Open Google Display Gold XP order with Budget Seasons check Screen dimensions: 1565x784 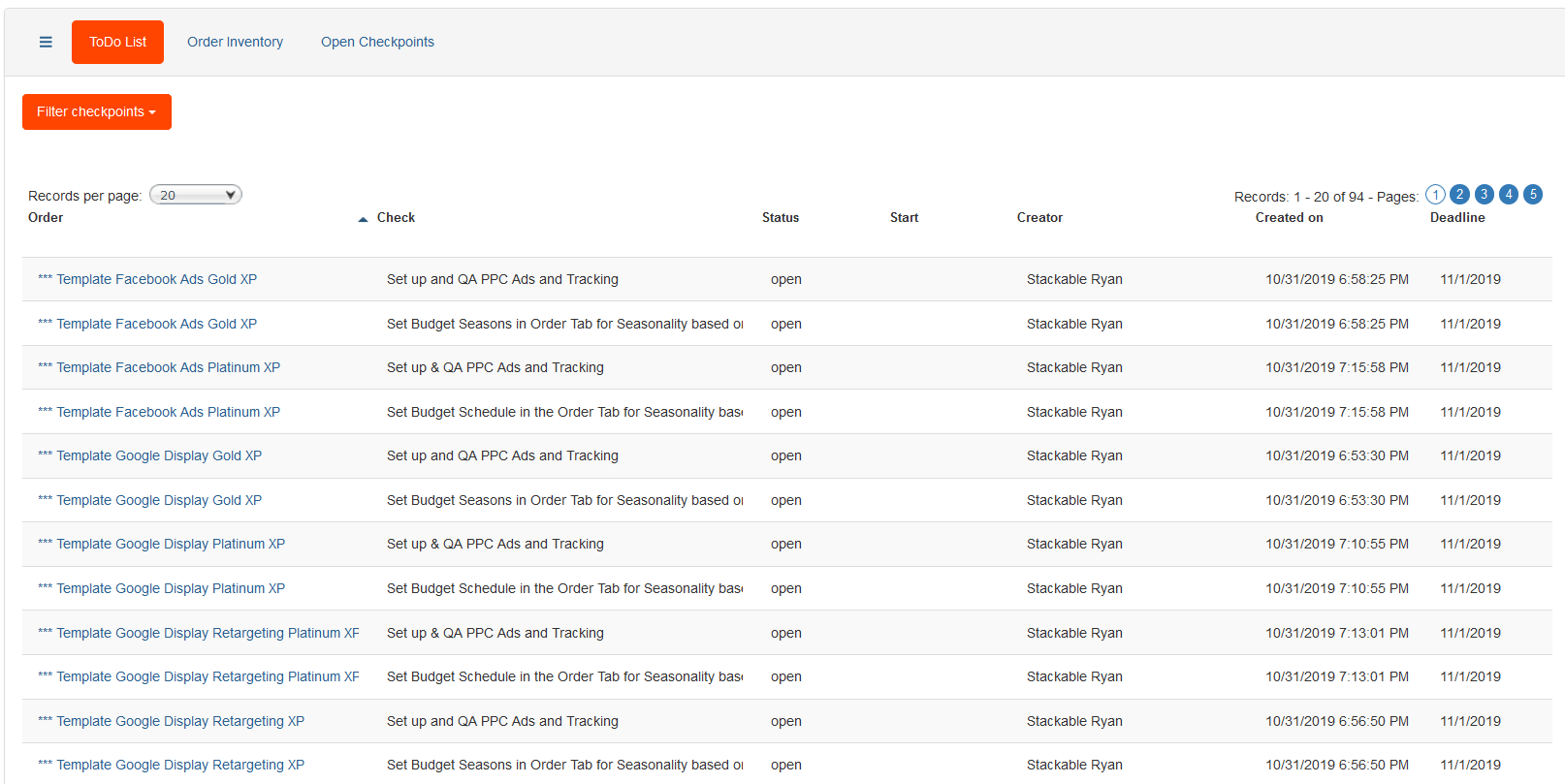(x=150, y=500)
